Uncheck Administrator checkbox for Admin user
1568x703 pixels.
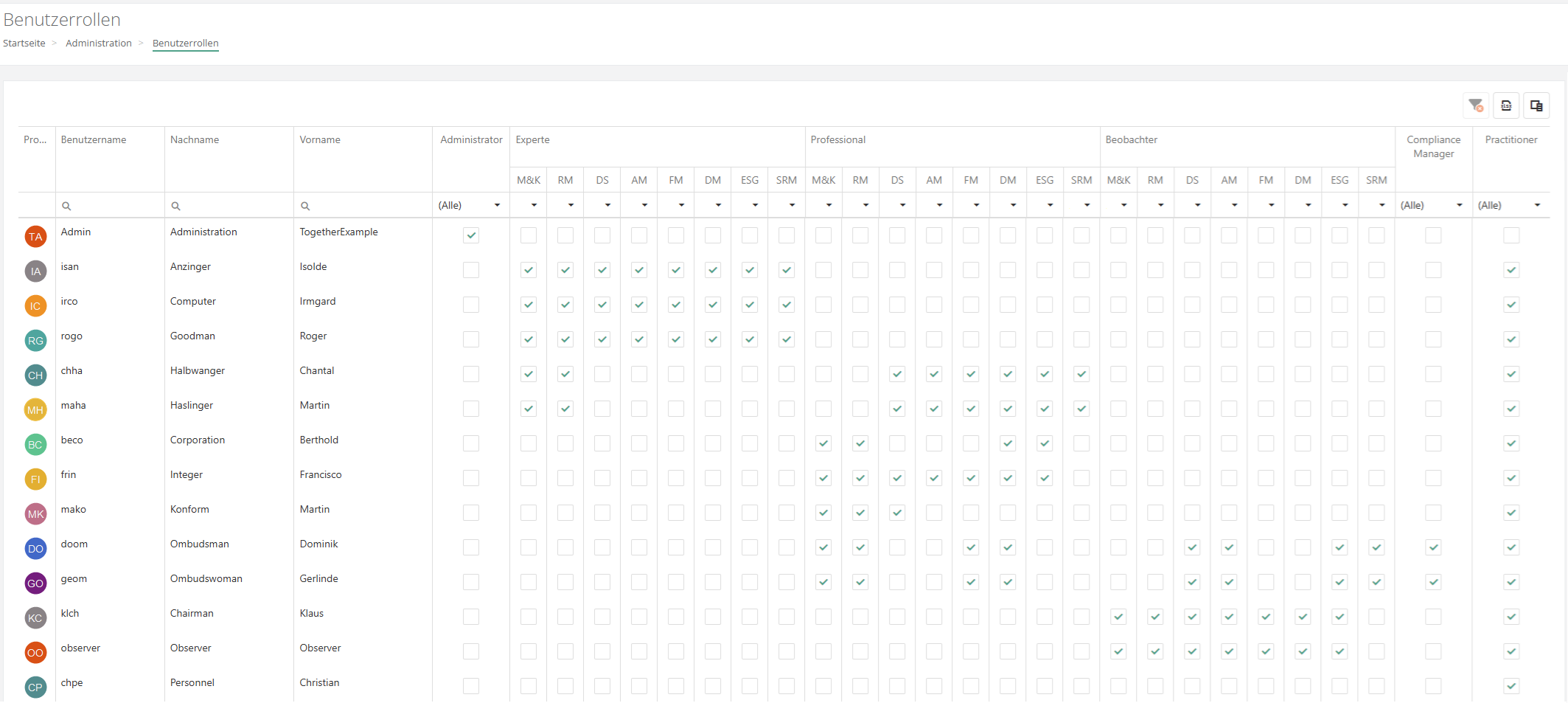point(471,235)
